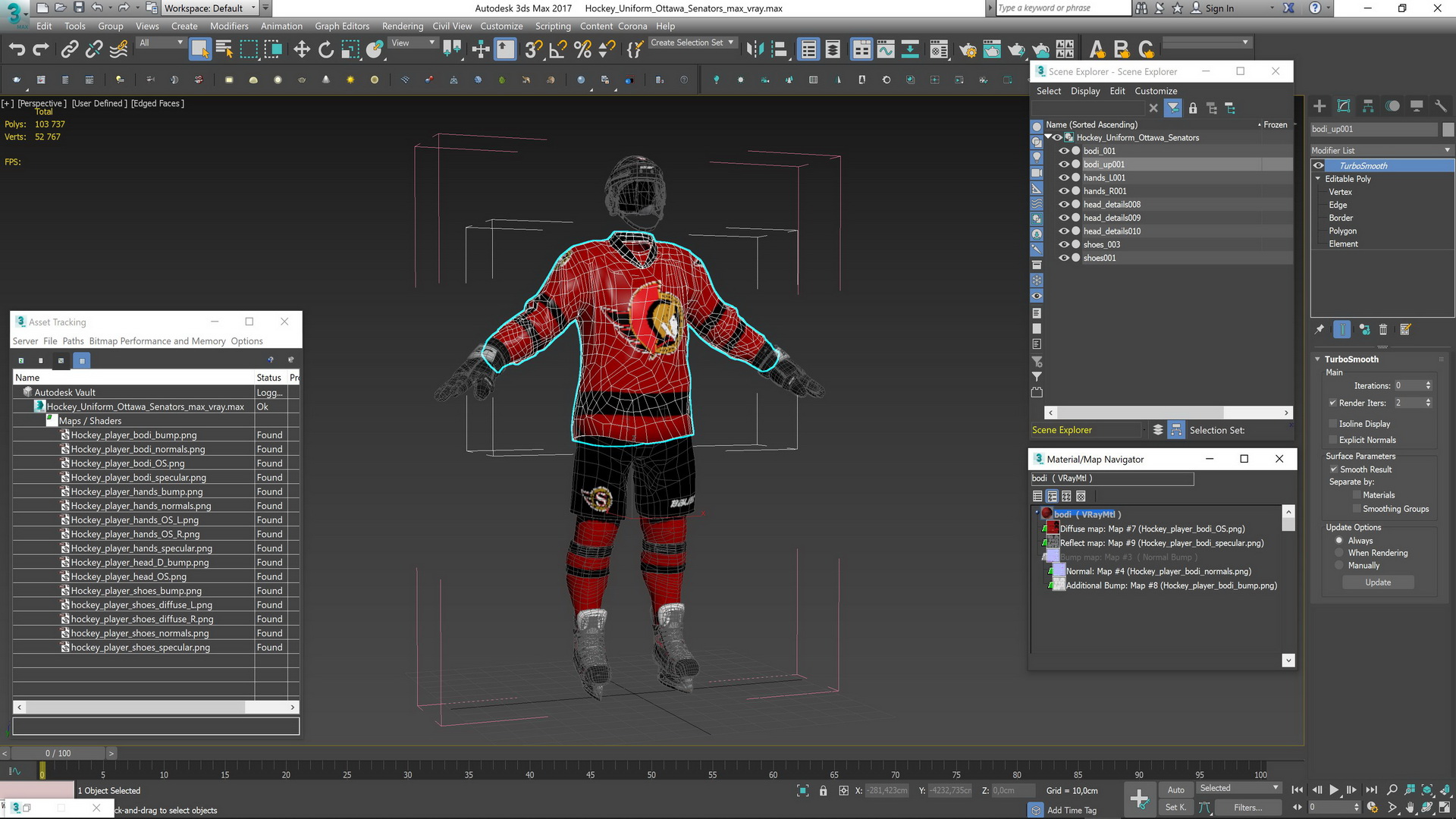Open the All selection filter dropdown
The height and width of the screenshot is (819, 1456).
(x=161, y=43)
